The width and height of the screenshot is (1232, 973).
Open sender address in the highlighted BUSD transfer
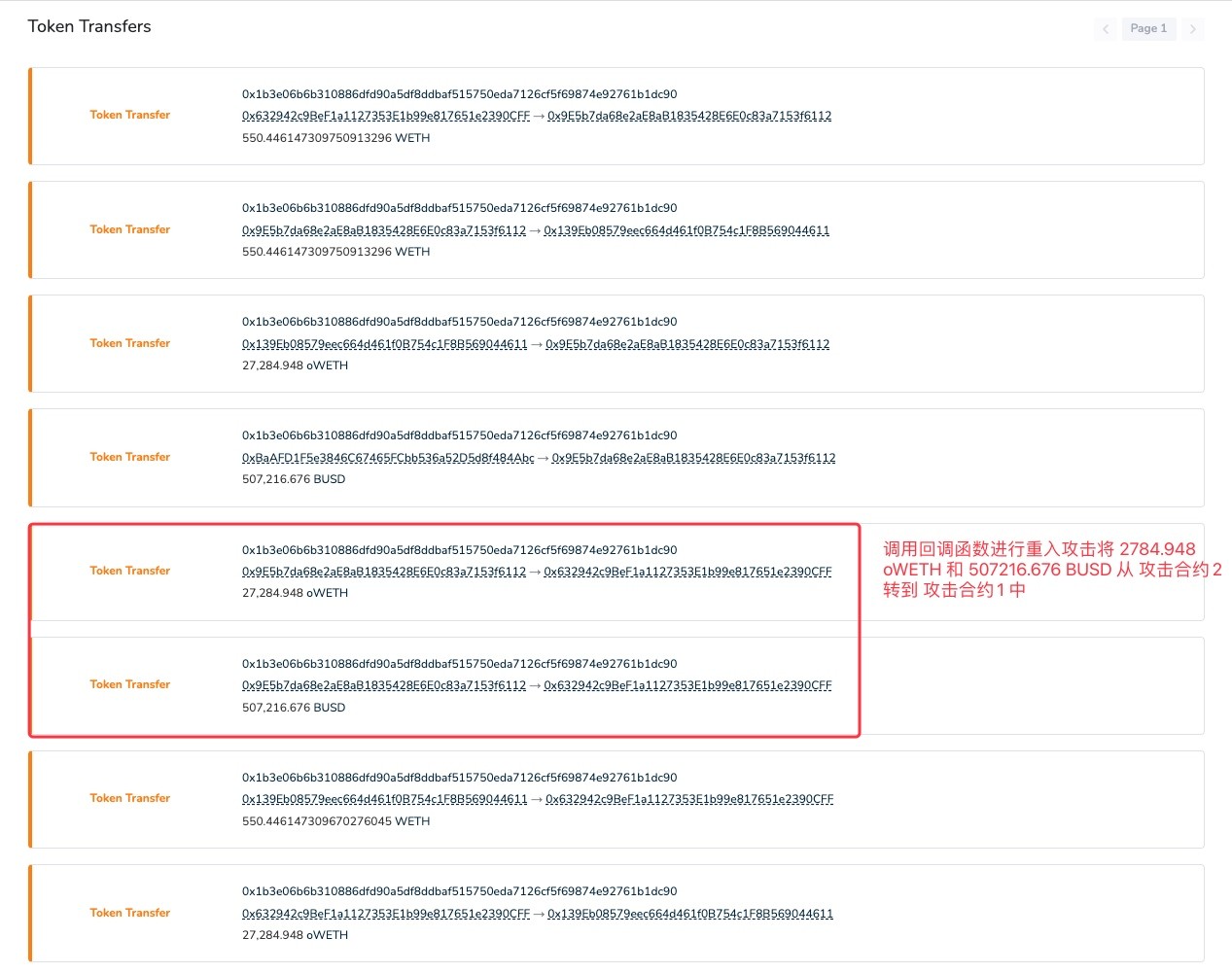[x=384, y=685]
